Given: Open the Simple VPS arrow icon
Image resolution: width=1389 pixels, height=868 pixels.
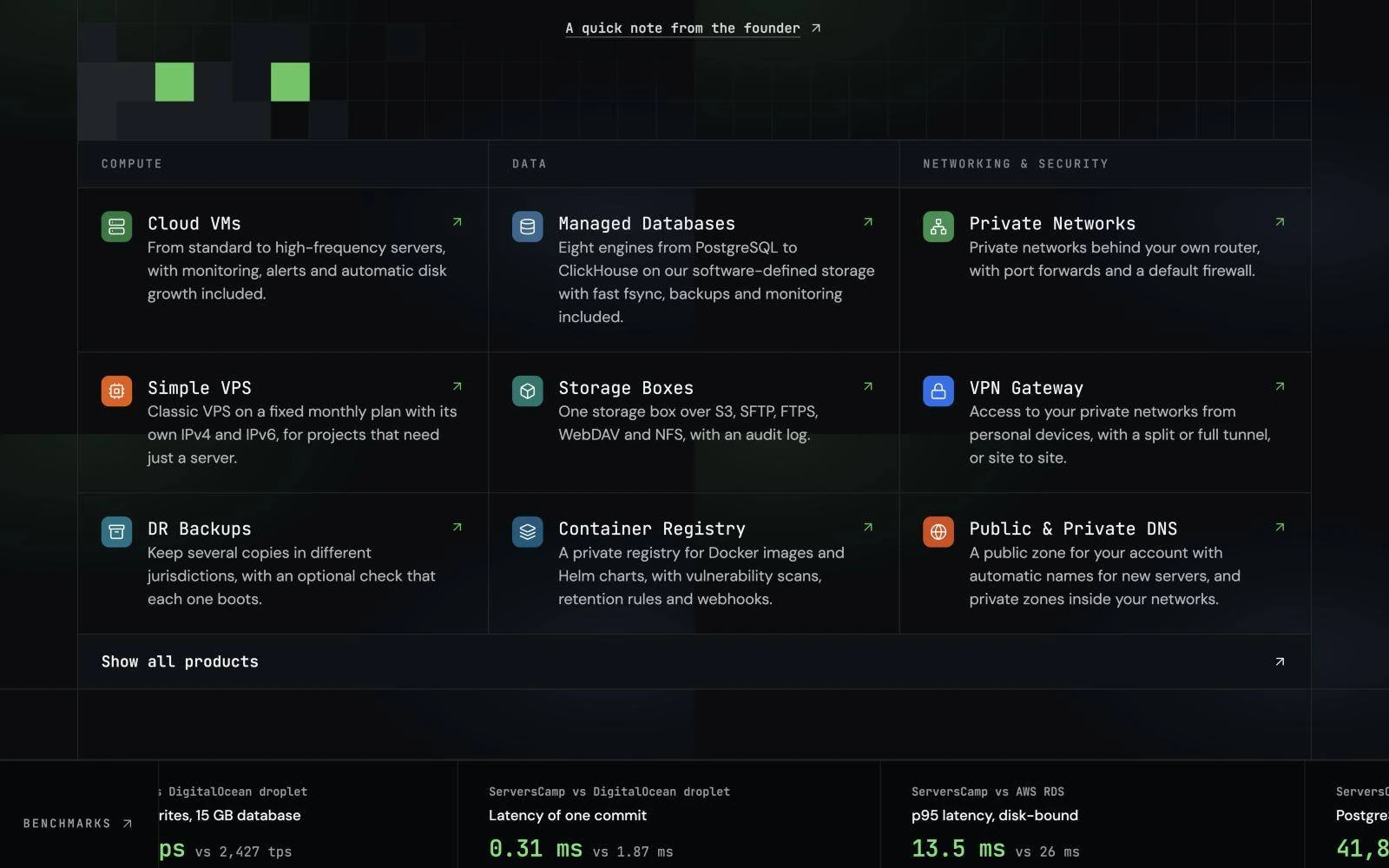Looking at the screenshot, I should pyautogui.click(x=458, y=386).
